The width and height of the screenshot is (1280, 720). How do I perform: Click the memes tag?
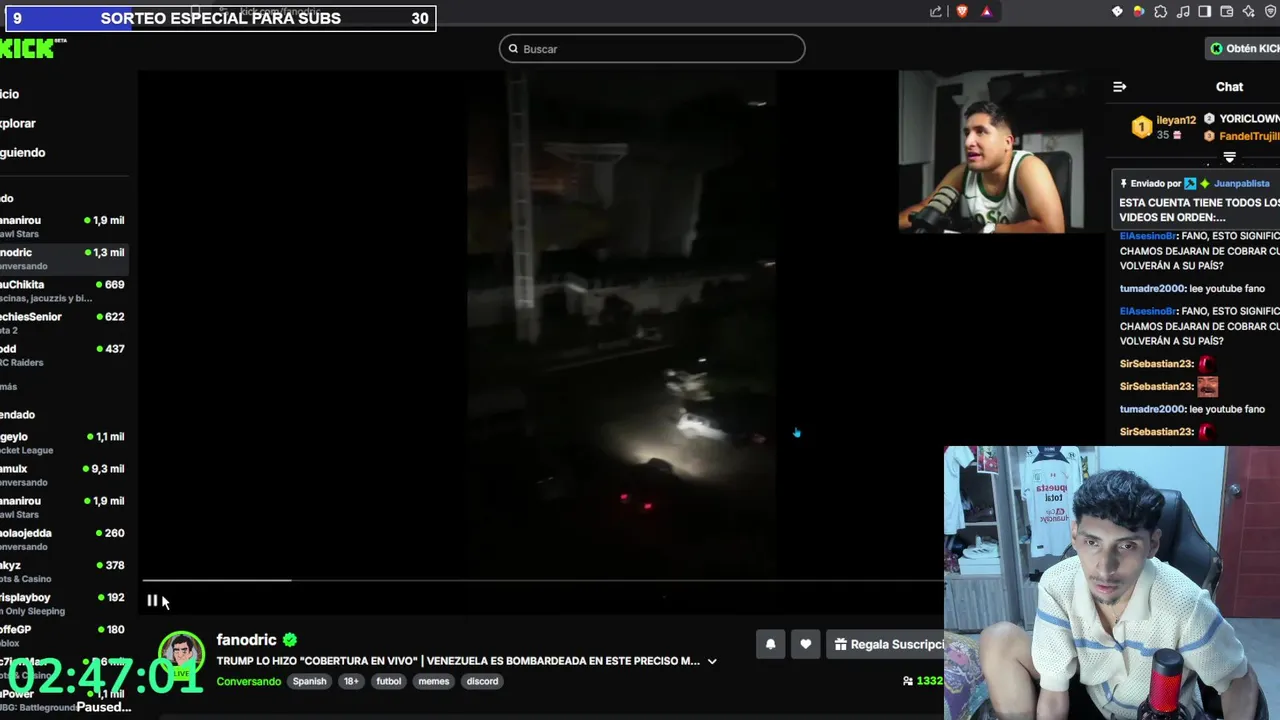pyautogui.click(x=433, y=681)
